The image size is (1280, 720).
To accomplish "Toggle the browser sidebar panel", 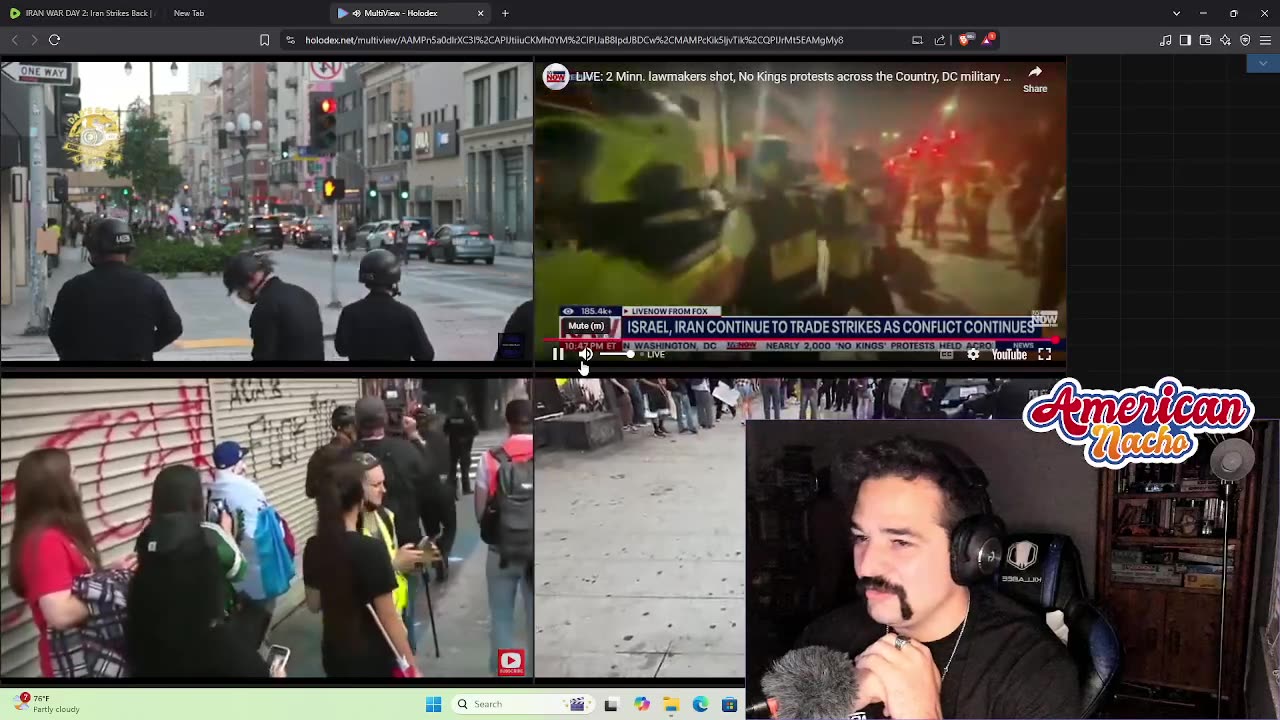I will coord(1185,40).
